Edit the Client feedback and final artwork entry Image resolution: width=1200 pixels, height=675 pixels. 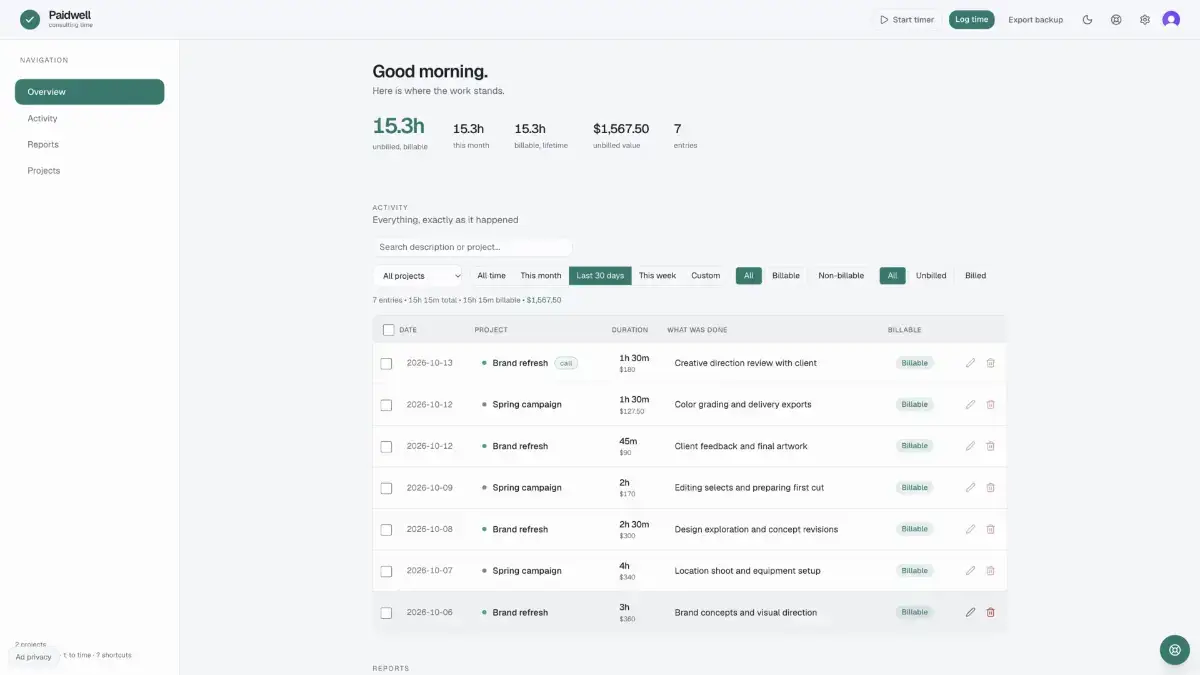coord(970,446)
